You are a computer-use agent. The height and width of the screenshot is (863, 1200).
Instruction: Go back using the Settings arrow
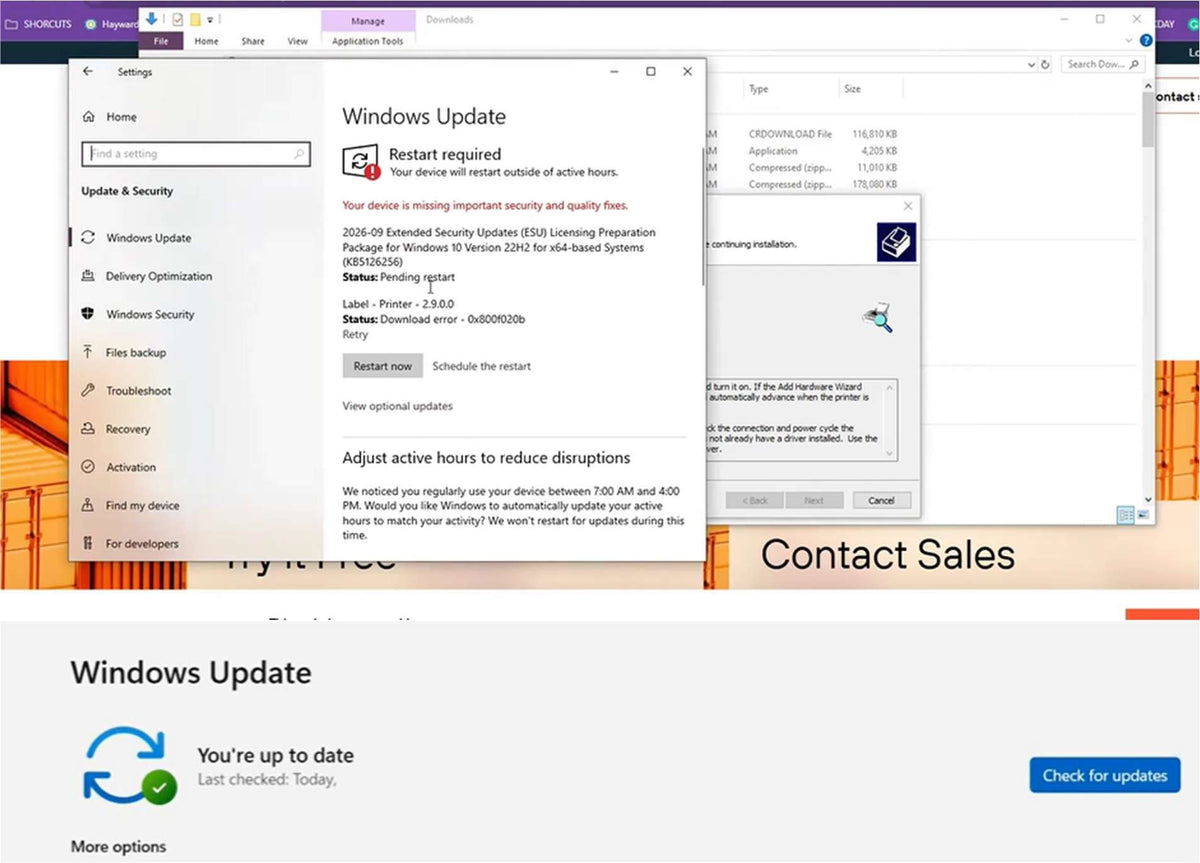pyautogui.click(x=88, y=71)
